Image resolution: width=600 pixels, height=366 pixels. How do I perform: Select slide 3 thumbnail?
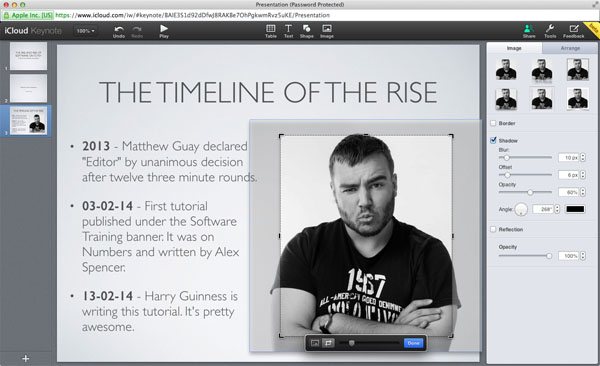coord(29,121)
